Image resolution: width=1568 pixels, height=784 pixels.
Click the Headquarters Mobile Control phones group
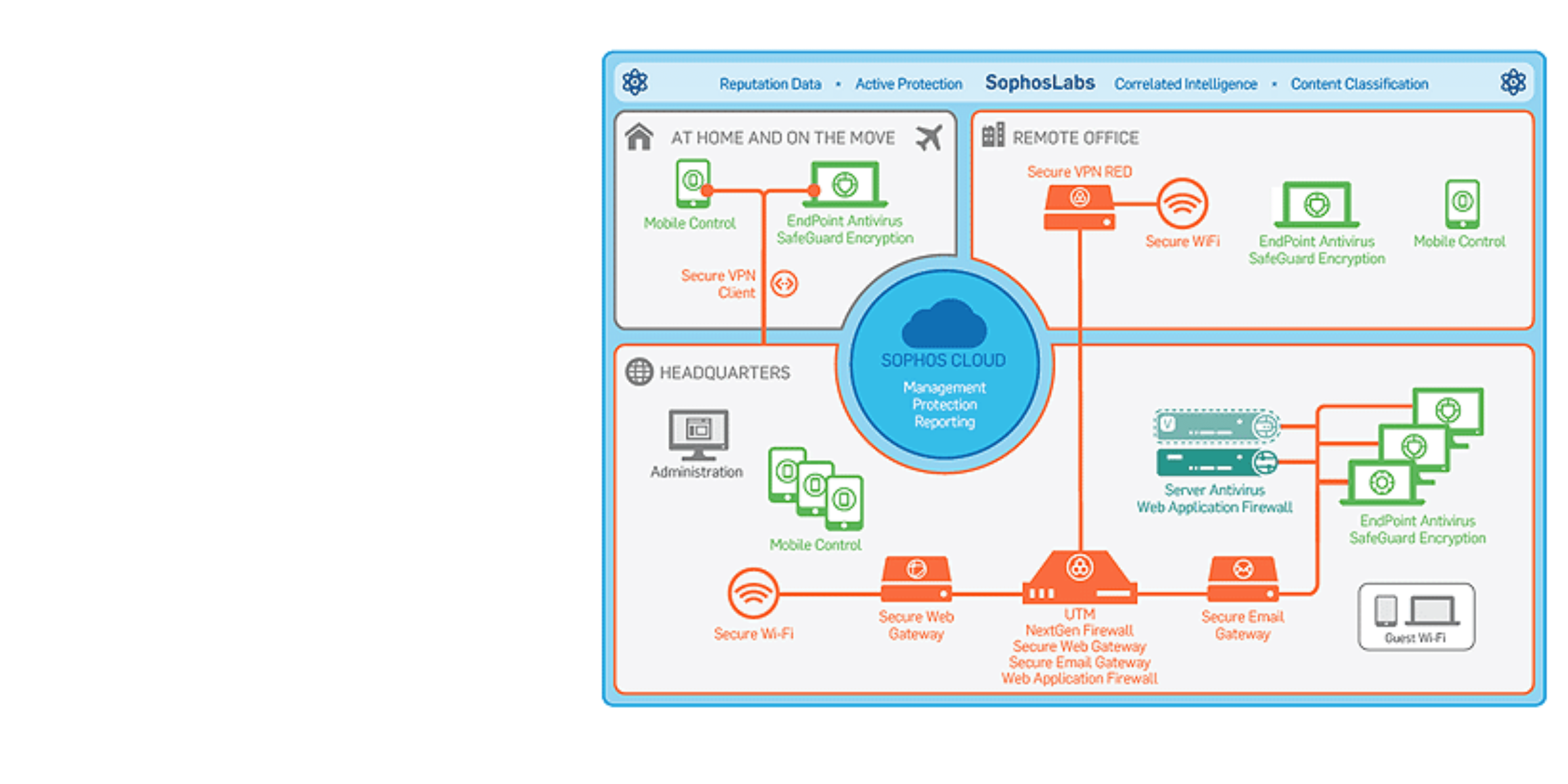click(x=816, y=489)
